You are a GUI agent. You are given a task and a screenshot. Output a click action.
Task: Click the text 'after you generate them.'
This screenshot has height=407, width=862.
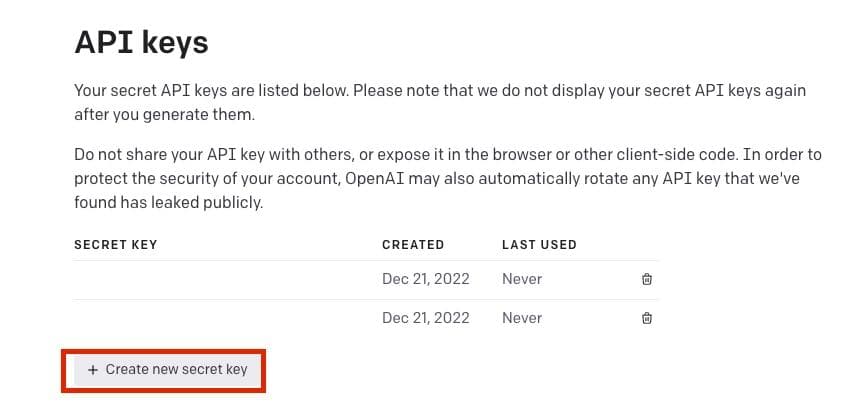tap(165, 114)
